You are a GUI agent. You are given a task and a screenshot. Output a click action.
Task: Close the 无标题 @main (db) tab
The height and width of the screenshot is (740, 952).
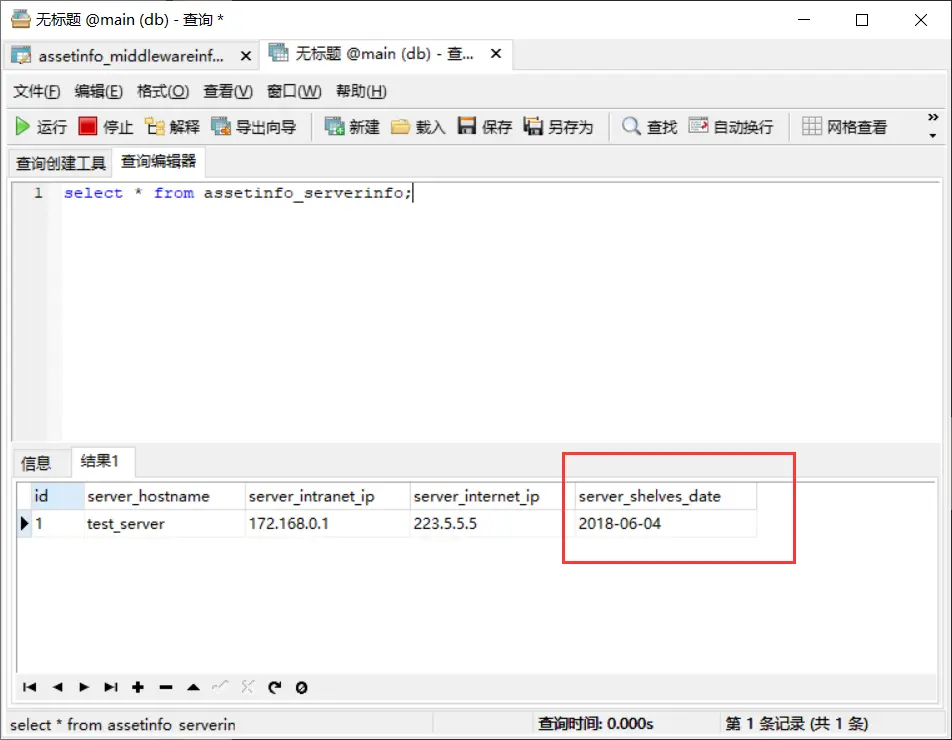pyautogui.click(x=496, y=53)
